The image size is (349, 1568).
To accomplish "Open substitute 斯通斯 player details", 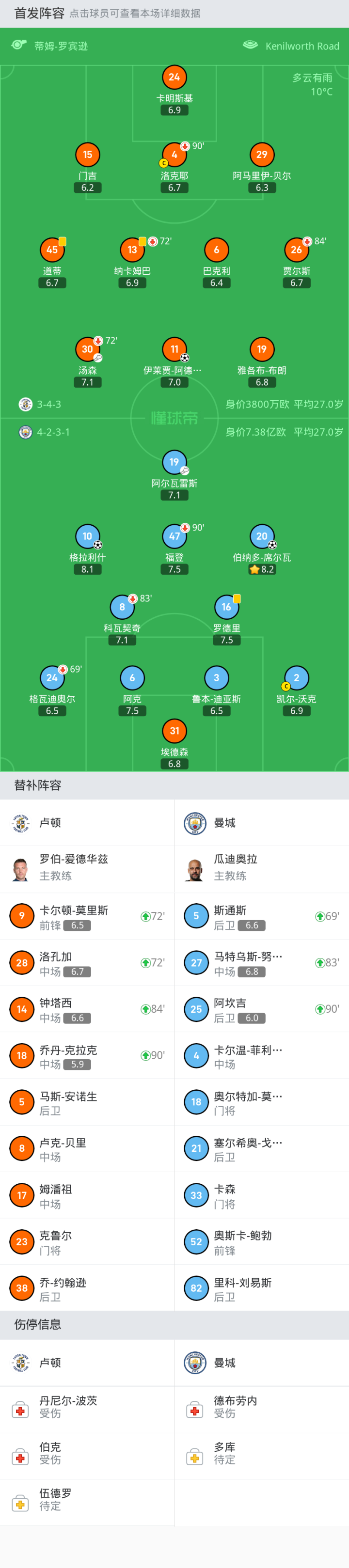I will pos(262,916).
